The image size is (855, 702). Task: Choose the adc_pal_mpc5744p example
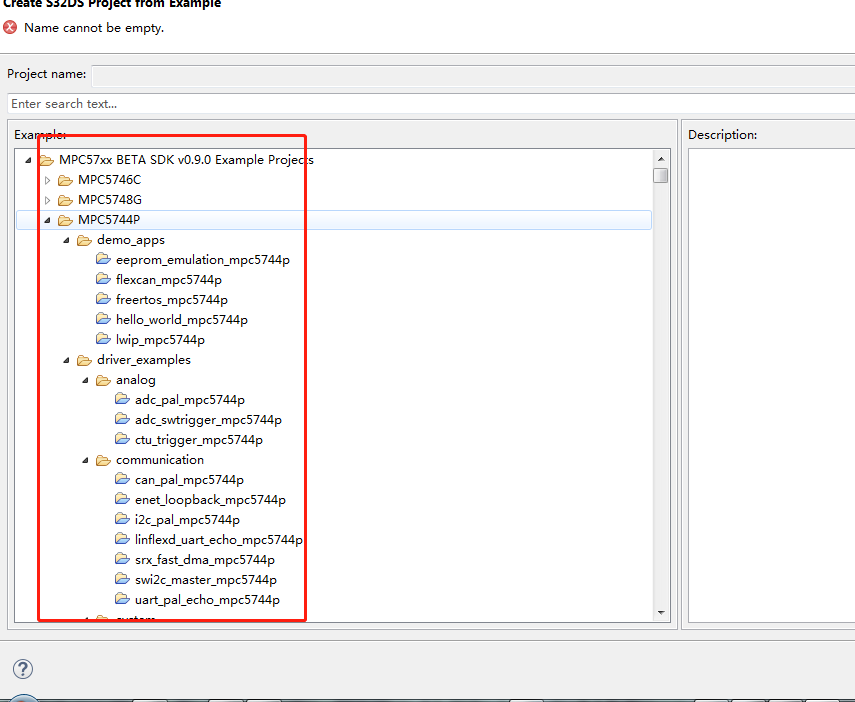[x=190, y=400]
